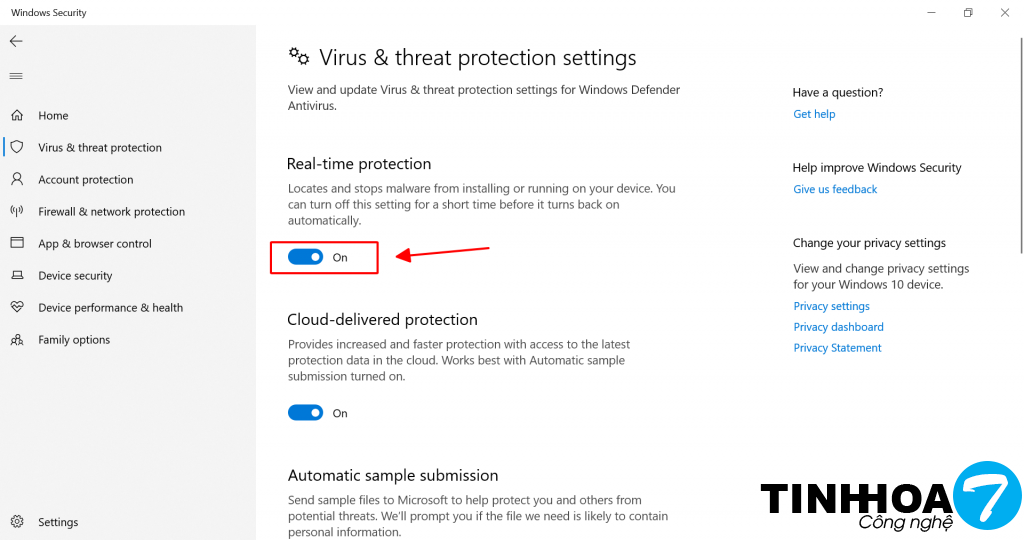This screenshot has height=540, width=1024.
Task: Disable the Cloud-delivered protection toggle
Action: [x=305, y=413]
